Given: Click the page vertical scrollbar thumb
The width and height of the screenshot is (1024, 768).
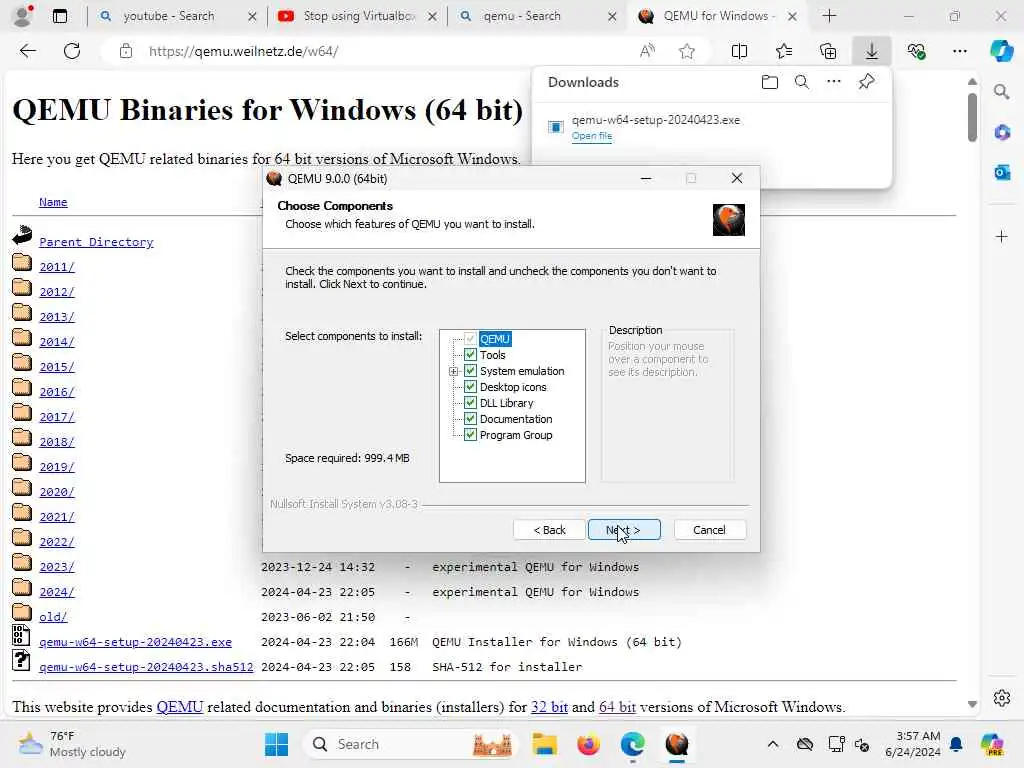Looking at the screenshot, I should tap(972, 117).
